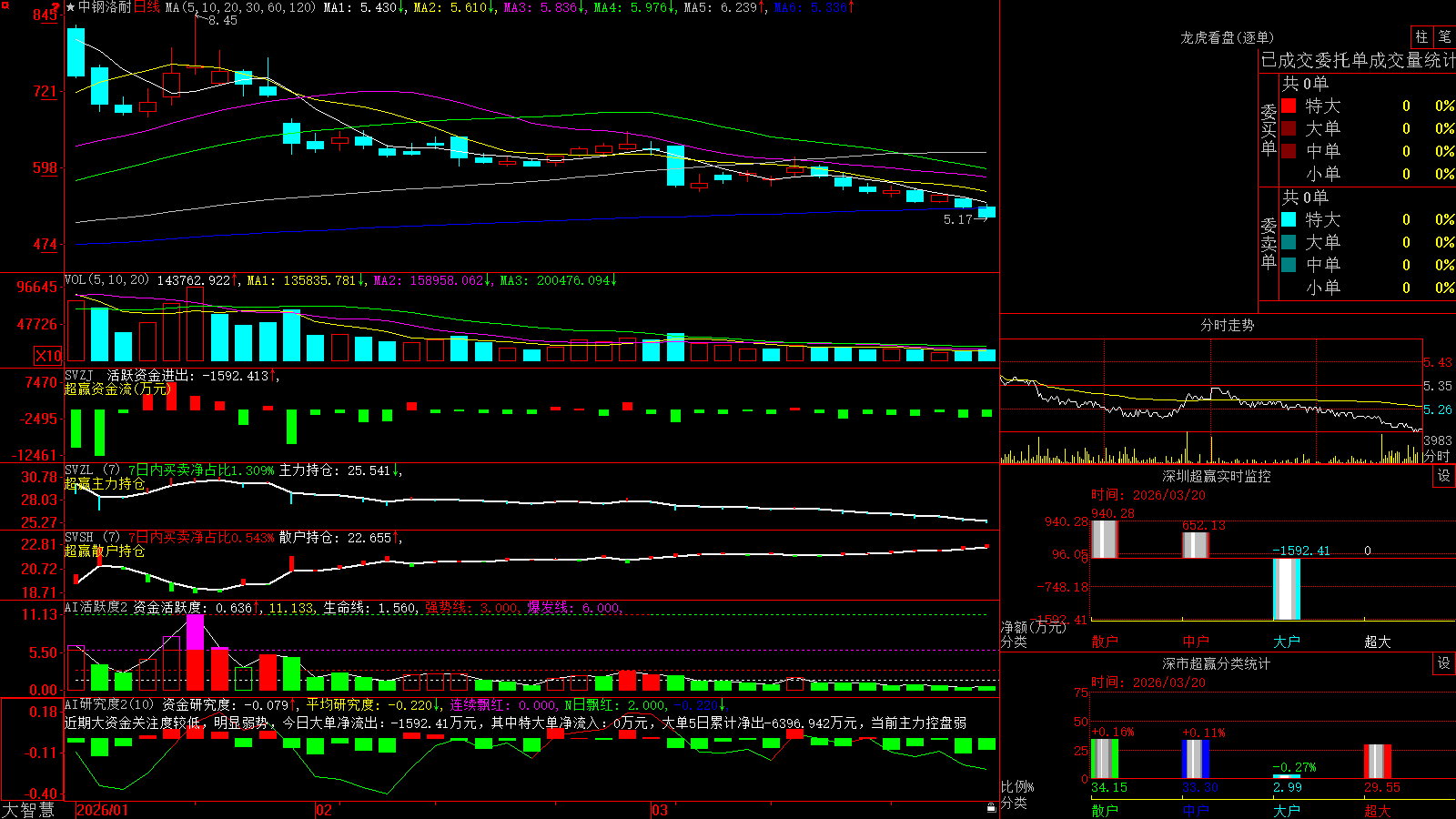Click the lock icon at chart bottom-right

(x=992, y=808)
